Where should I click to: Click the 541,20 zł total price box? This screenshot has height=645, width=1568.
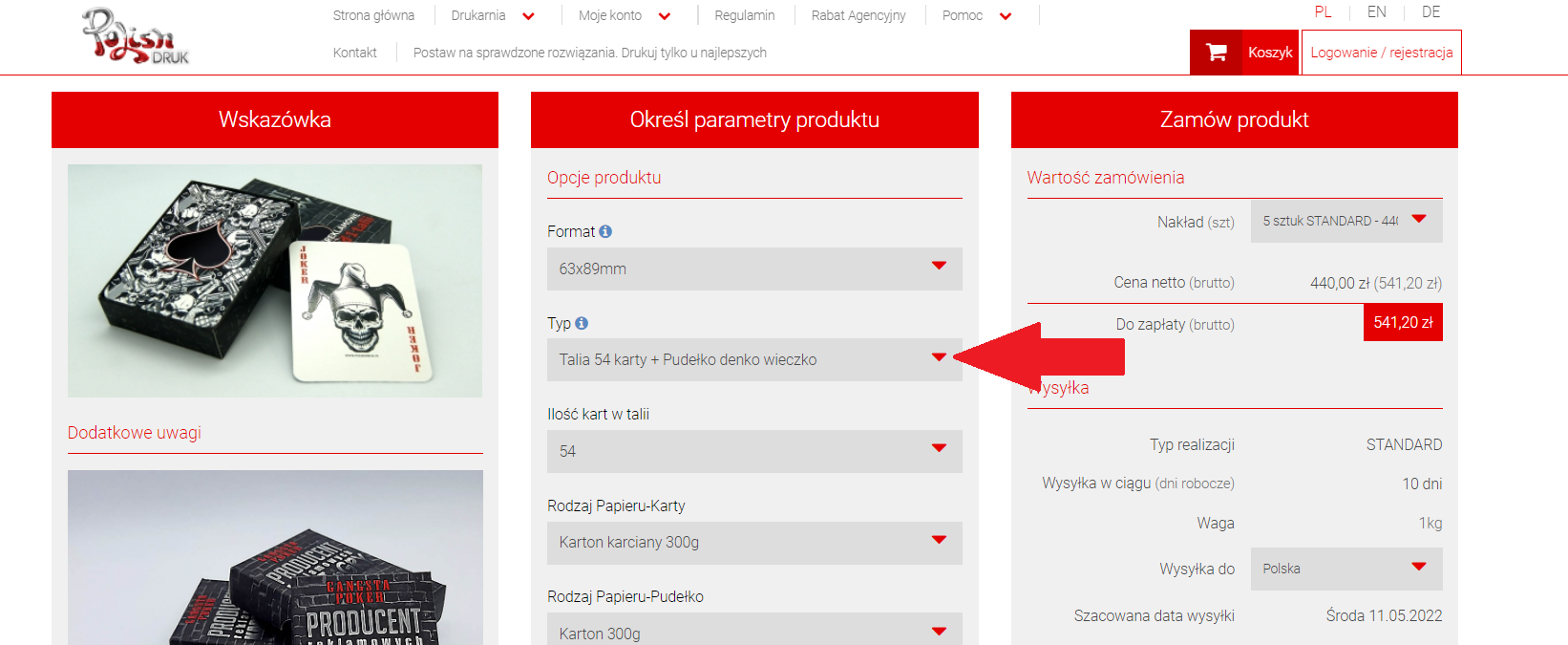(x=1403, y=323)
